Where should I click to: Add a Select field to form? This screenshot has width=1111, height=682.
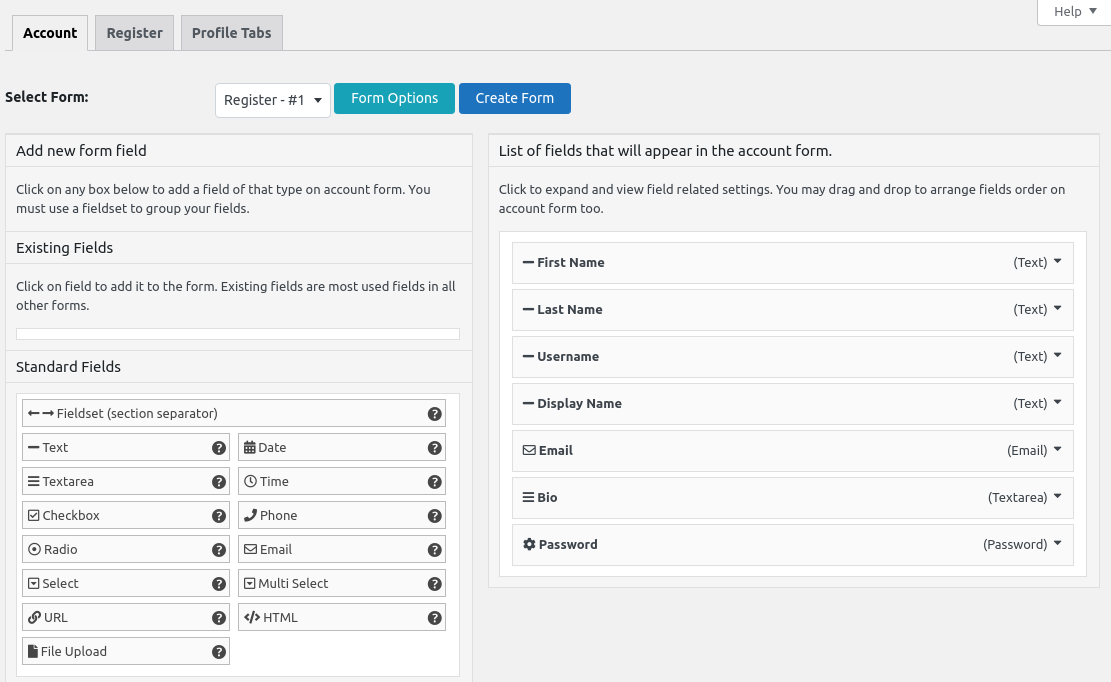[126, 584]
